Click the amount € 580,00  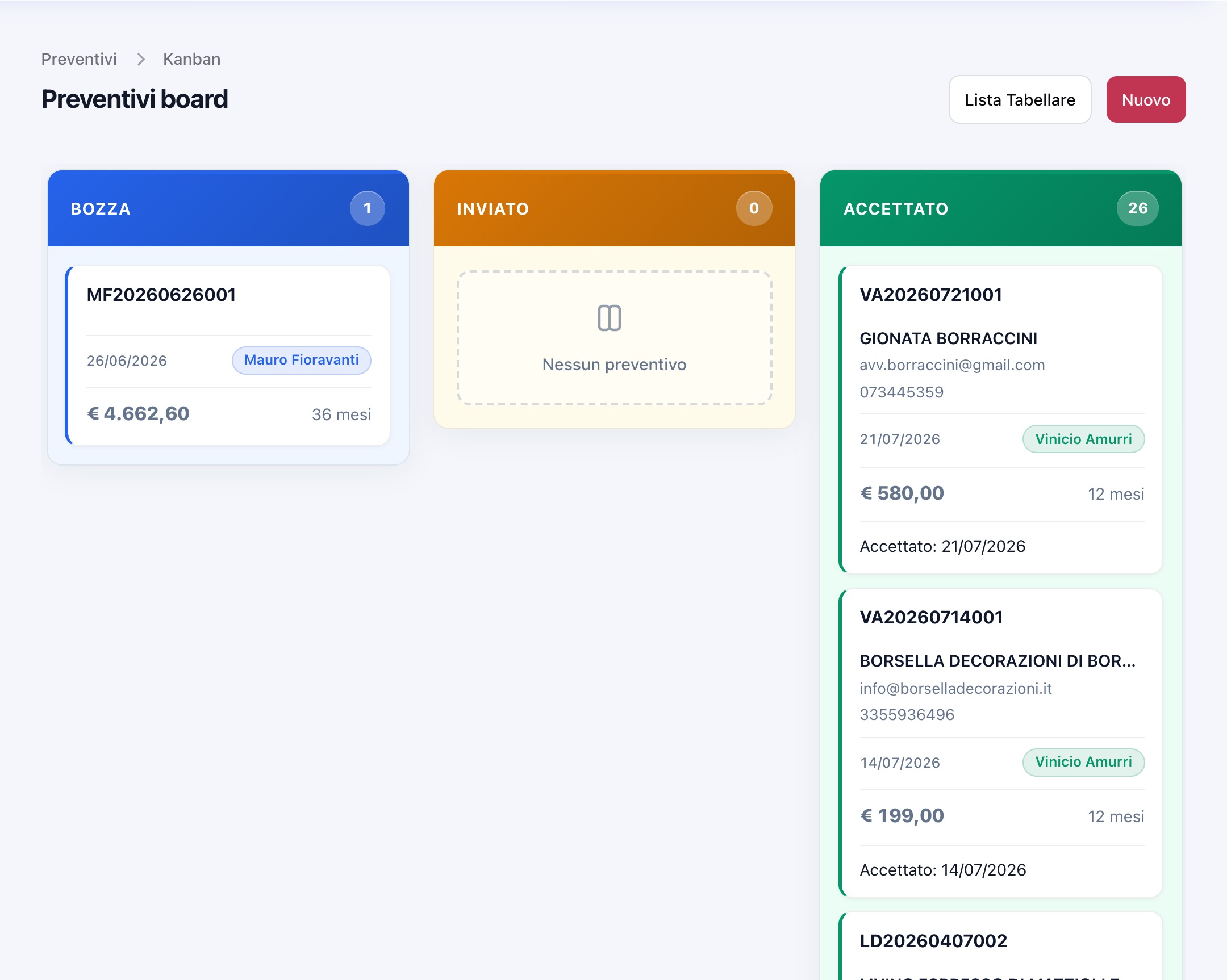902,493
